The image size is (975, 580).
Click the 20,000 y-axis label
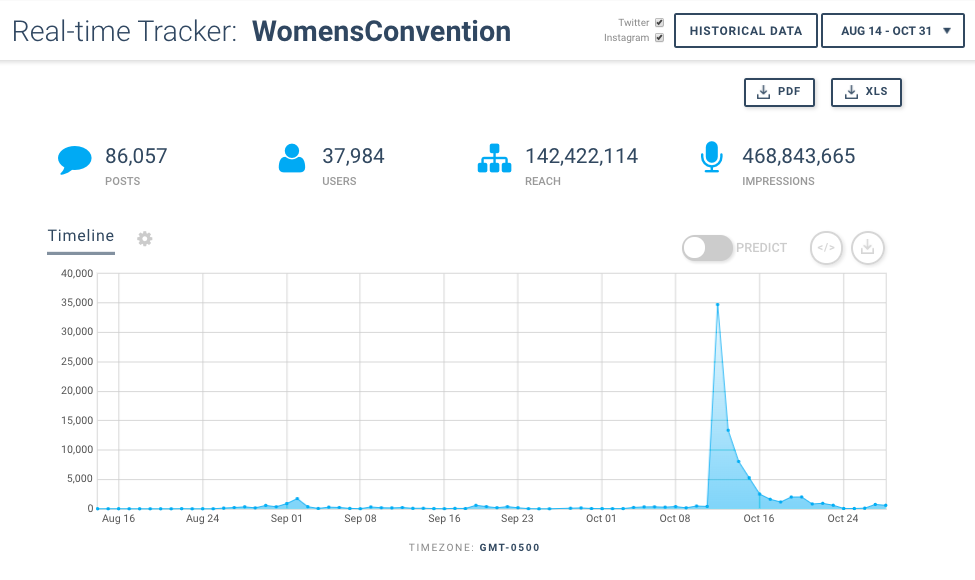[x=77, y=391]
